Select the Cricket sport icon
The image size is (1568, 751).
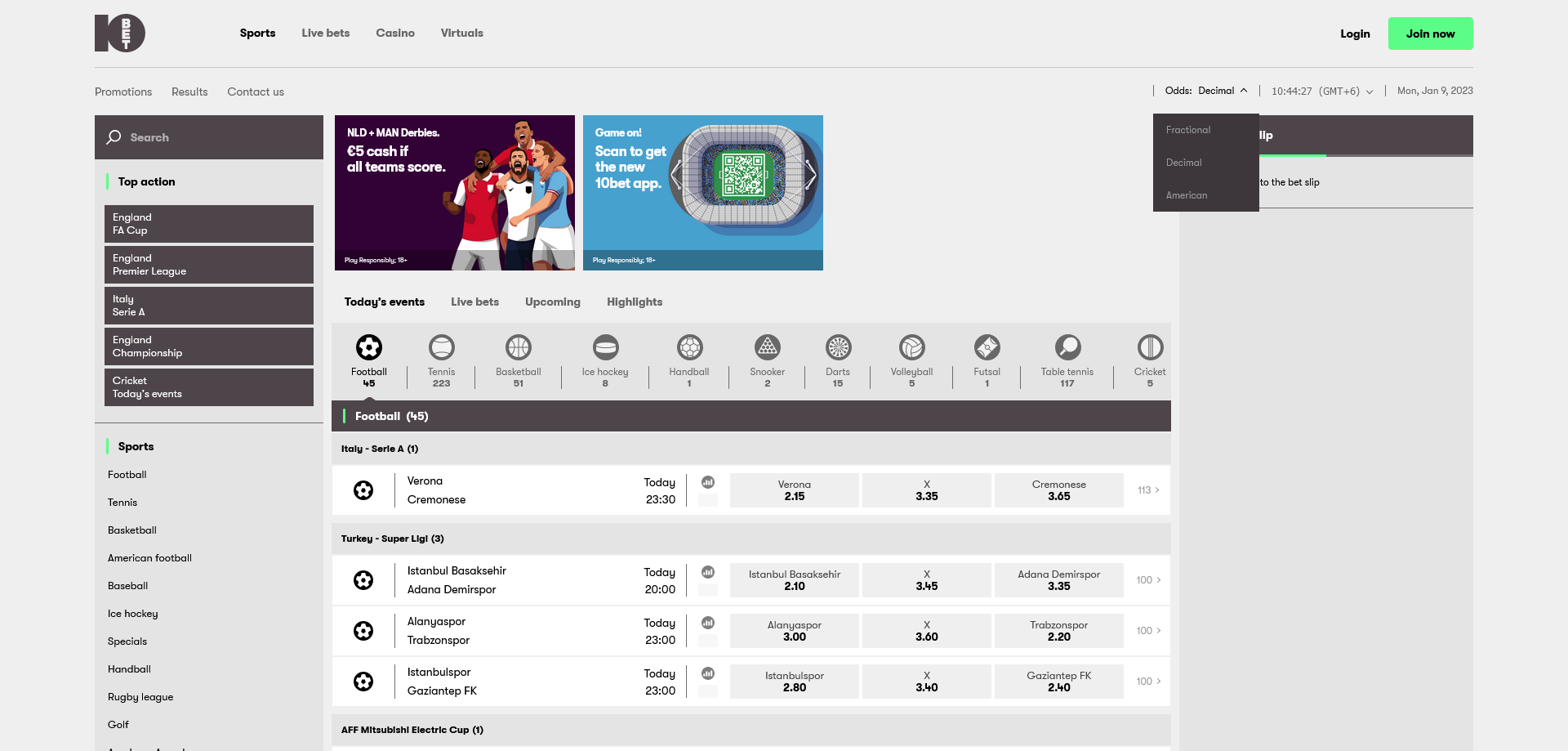click(x=1151, y=347)
